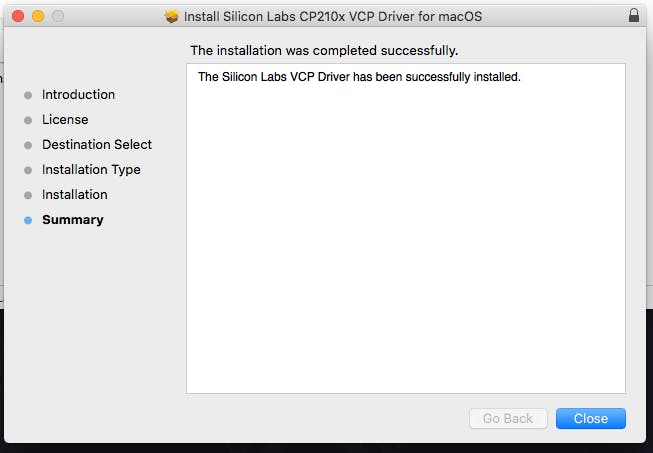653x453 pixels.
Task: Click the package icon in title bar
Action: [172, 17]
